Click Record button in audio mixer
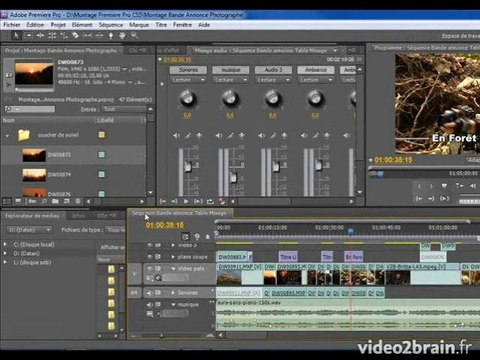 pyautogui.click(x=222, y=201)
